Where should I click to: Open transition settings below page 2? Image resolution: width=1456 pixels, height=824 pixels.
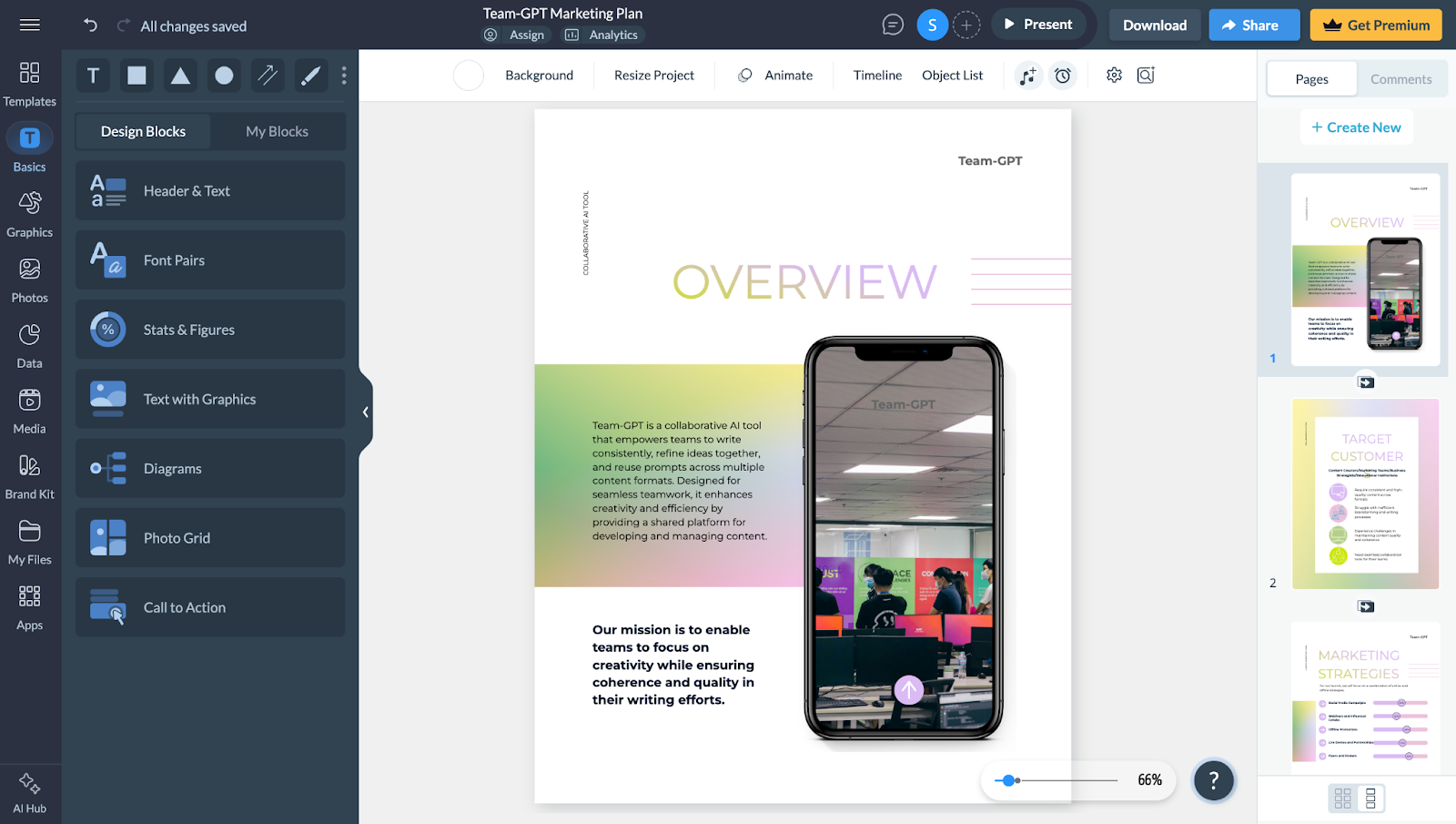(1366, 606)
